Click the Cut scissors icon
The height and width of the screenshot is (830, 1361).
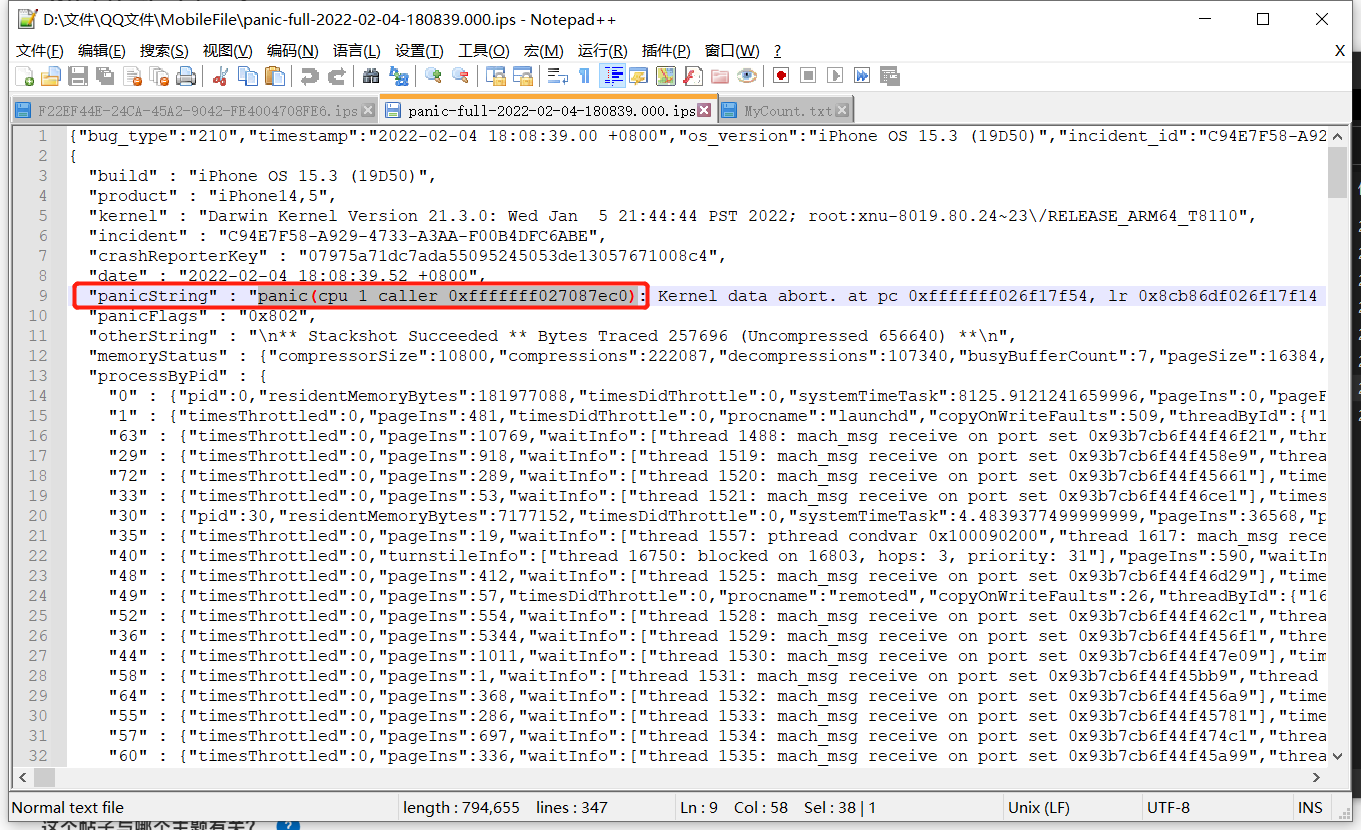[x=221, y=76]
